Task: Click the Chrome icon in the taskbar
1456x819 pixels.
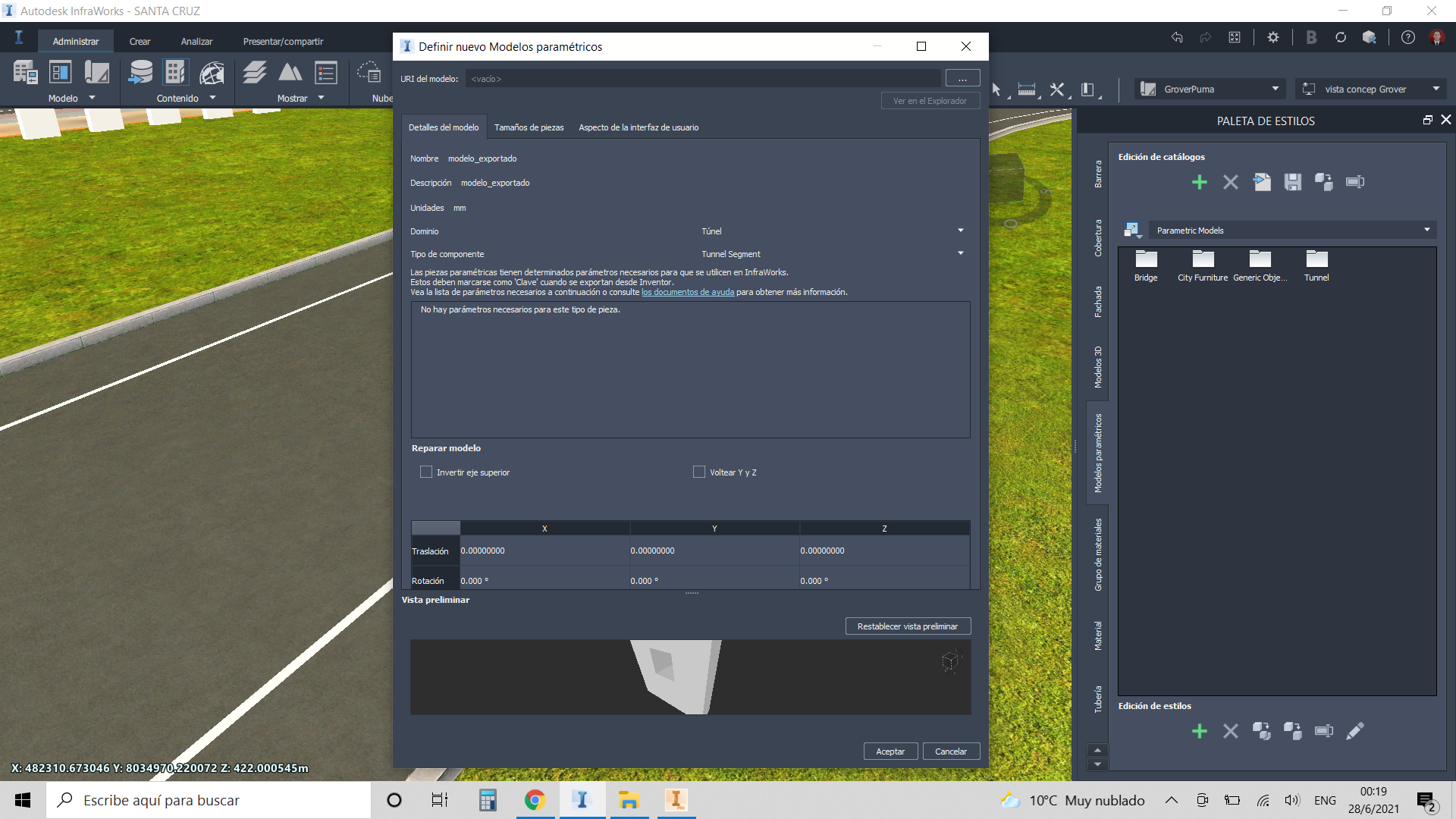Action: pos(535,800)
